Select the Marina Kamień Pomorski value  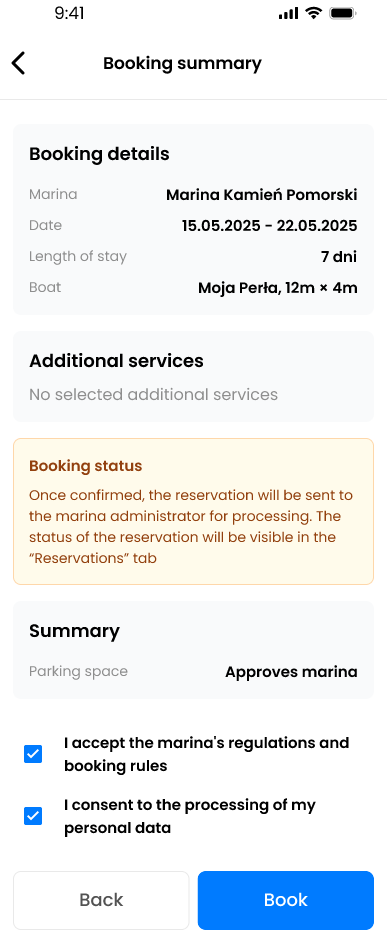coord(261,195)
